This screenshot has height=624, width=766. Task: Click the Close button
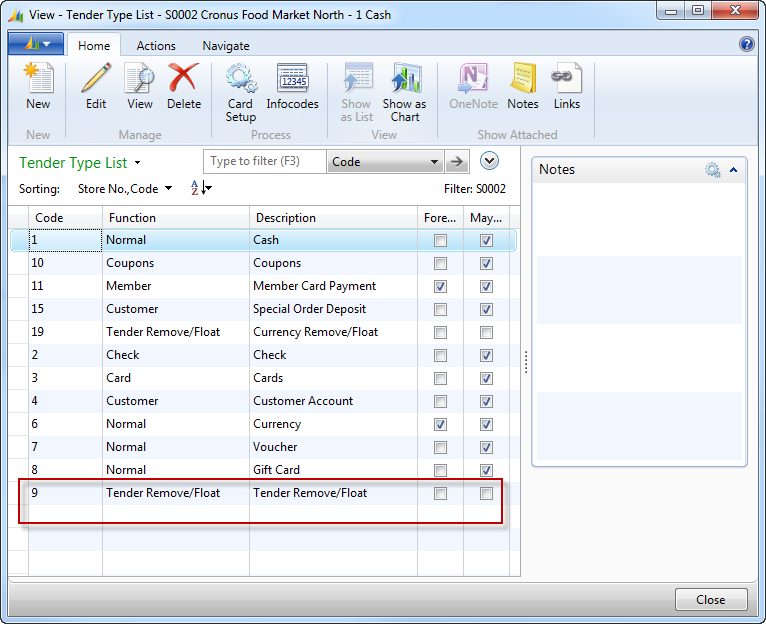tap(711, 600)
